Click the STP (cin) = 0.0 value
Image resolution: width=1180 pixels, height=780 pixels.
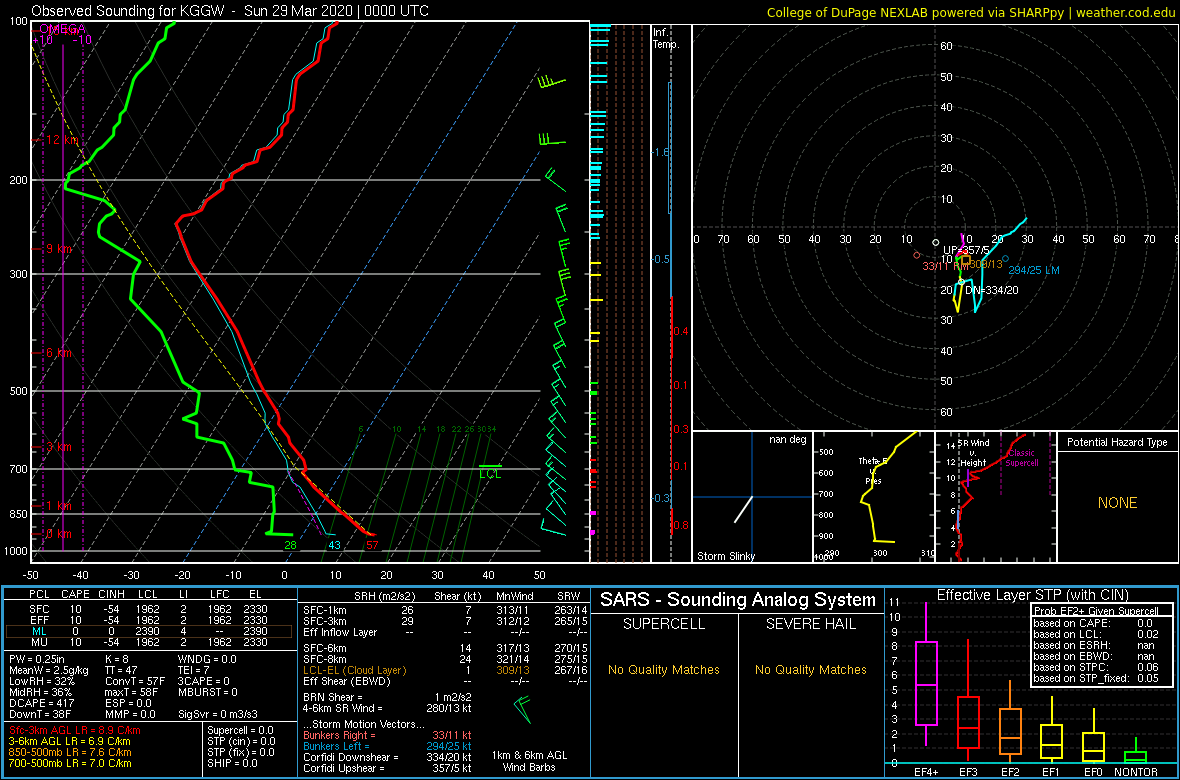pyautogui.click(x=241, y=742)
